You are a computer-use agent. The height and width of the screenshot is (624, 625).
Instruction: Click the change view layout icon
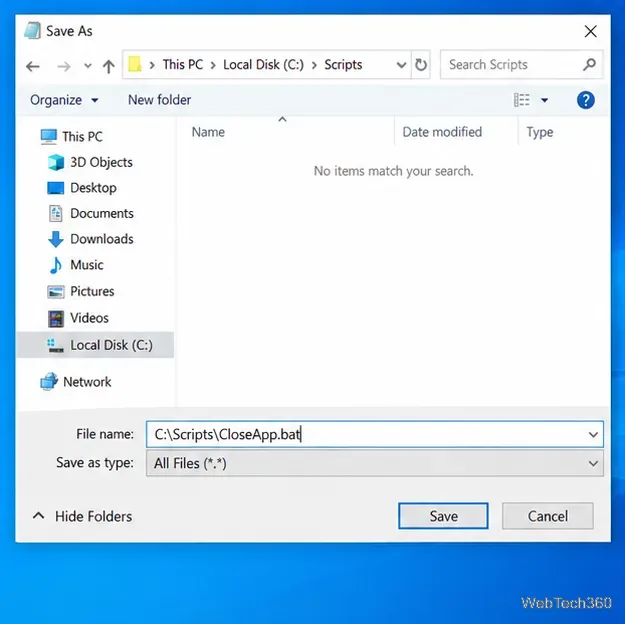point(522,100)
